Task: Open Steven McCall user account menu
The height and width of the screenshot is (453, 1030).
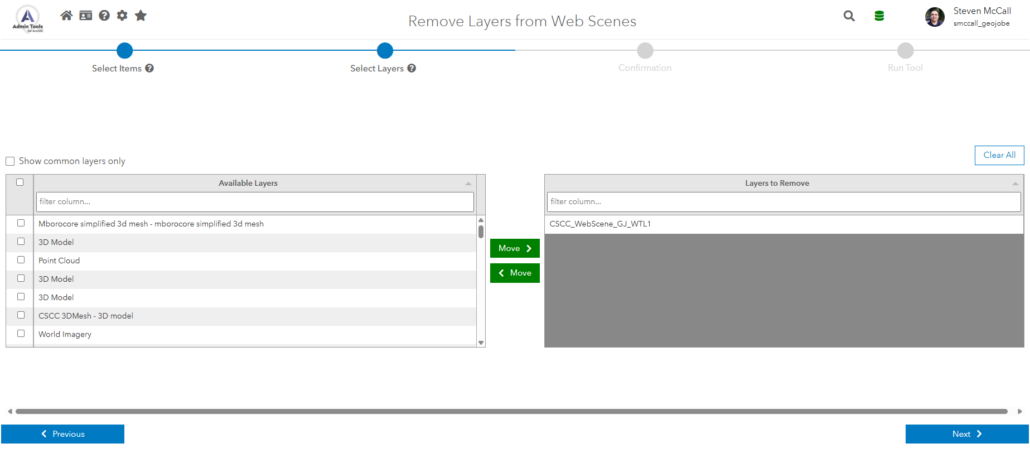Action: point(967,16)
